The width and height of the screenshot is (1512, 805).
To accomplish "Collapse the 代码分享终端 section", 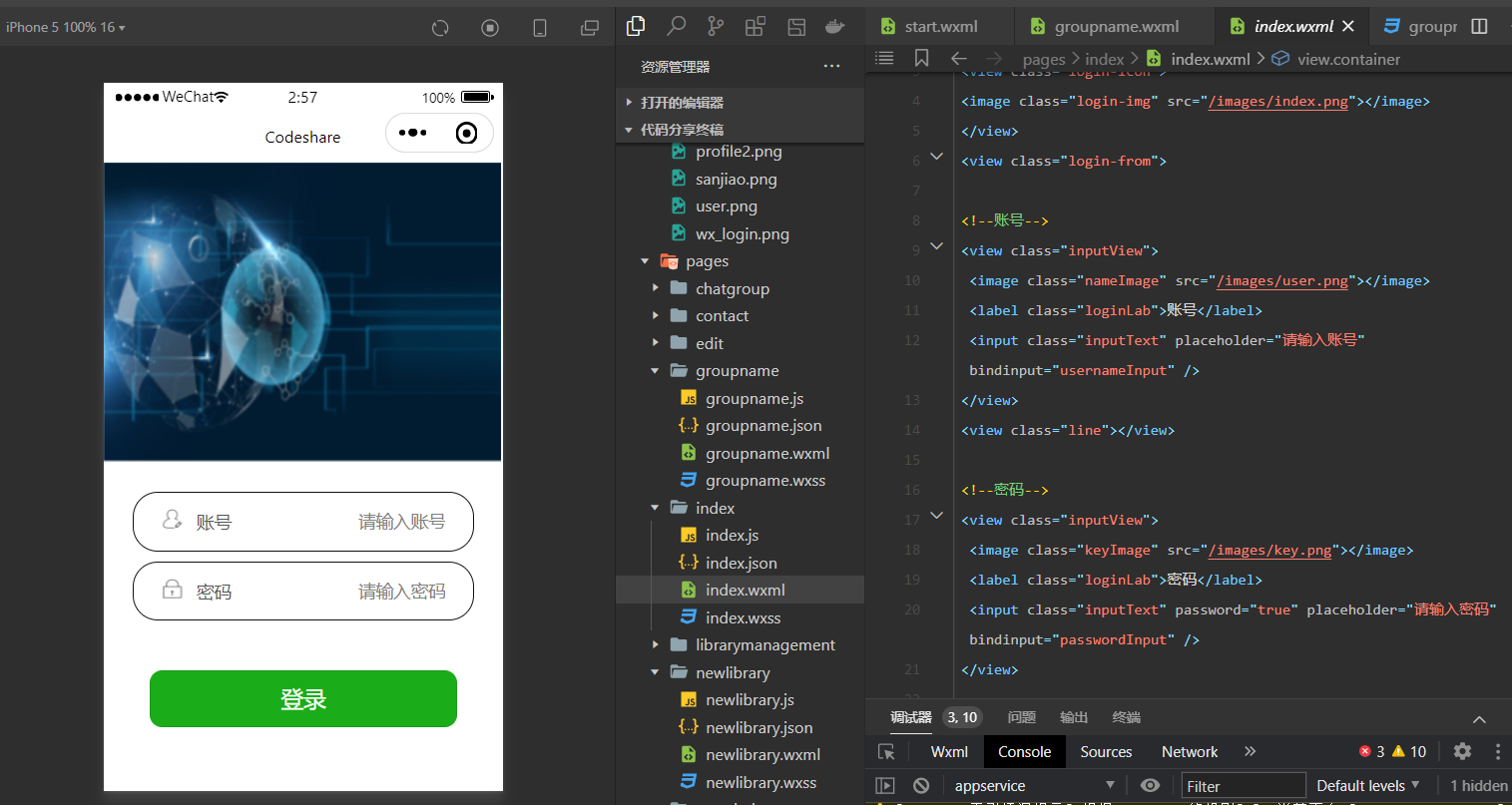I will coord(682,129).
